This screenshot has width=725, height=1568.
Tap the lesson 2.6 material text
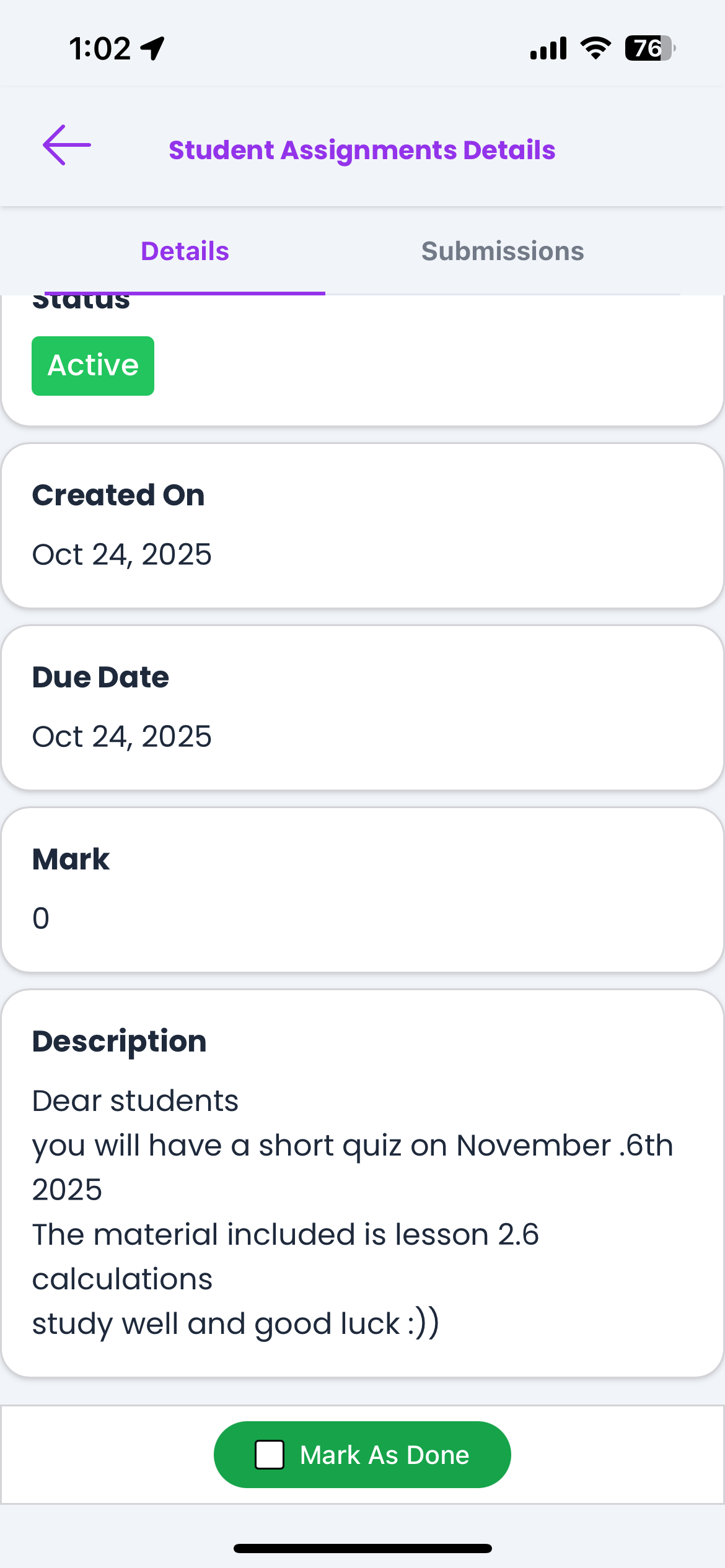click(x=285, y=1235)
